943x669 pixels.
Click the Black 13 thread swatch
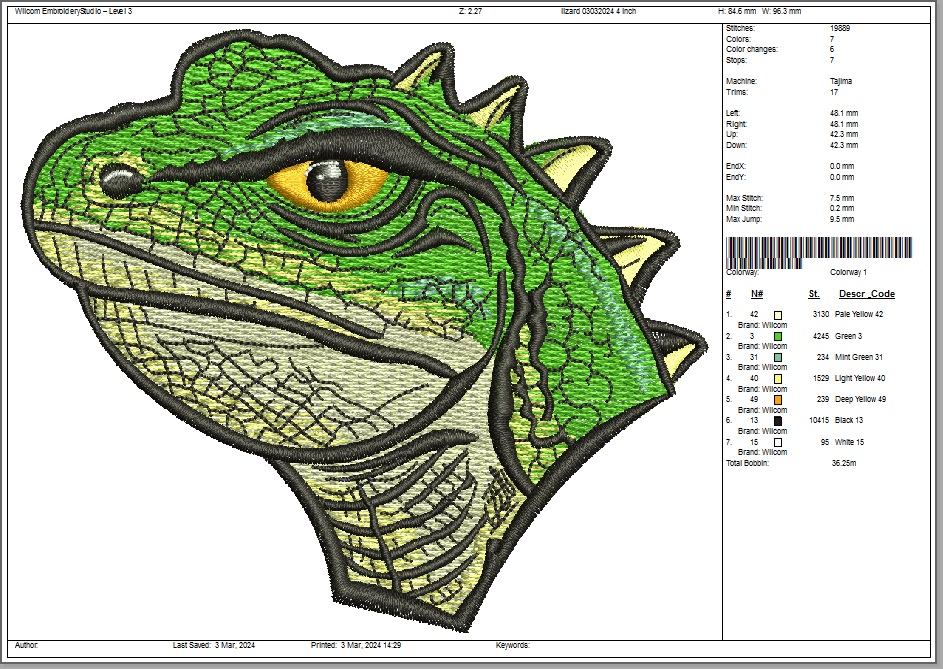778,421
